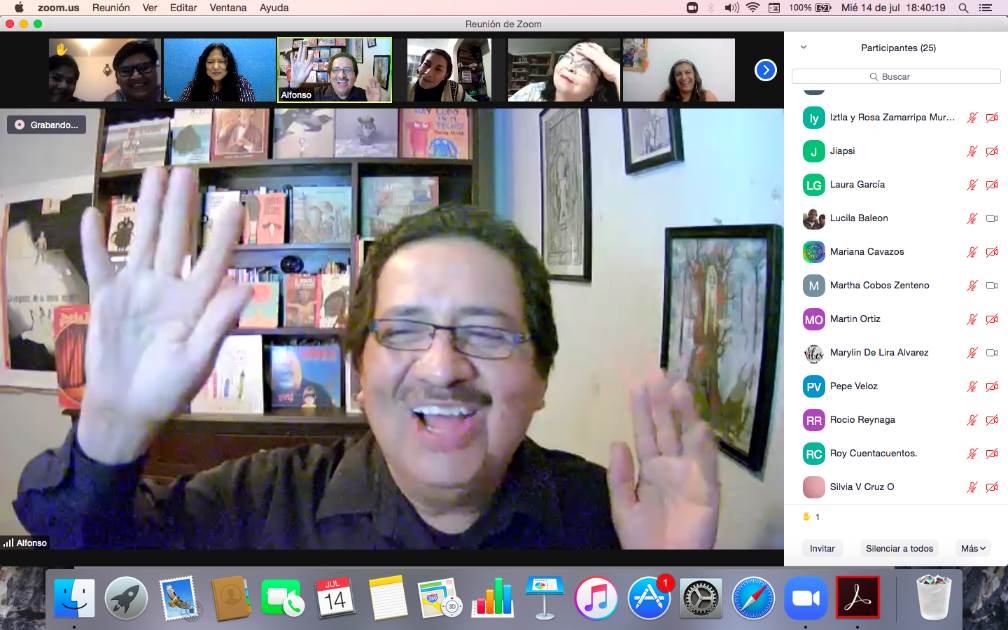Open the Reunión menu
Screen dimensions: 1008x630
tap(111, 7)
